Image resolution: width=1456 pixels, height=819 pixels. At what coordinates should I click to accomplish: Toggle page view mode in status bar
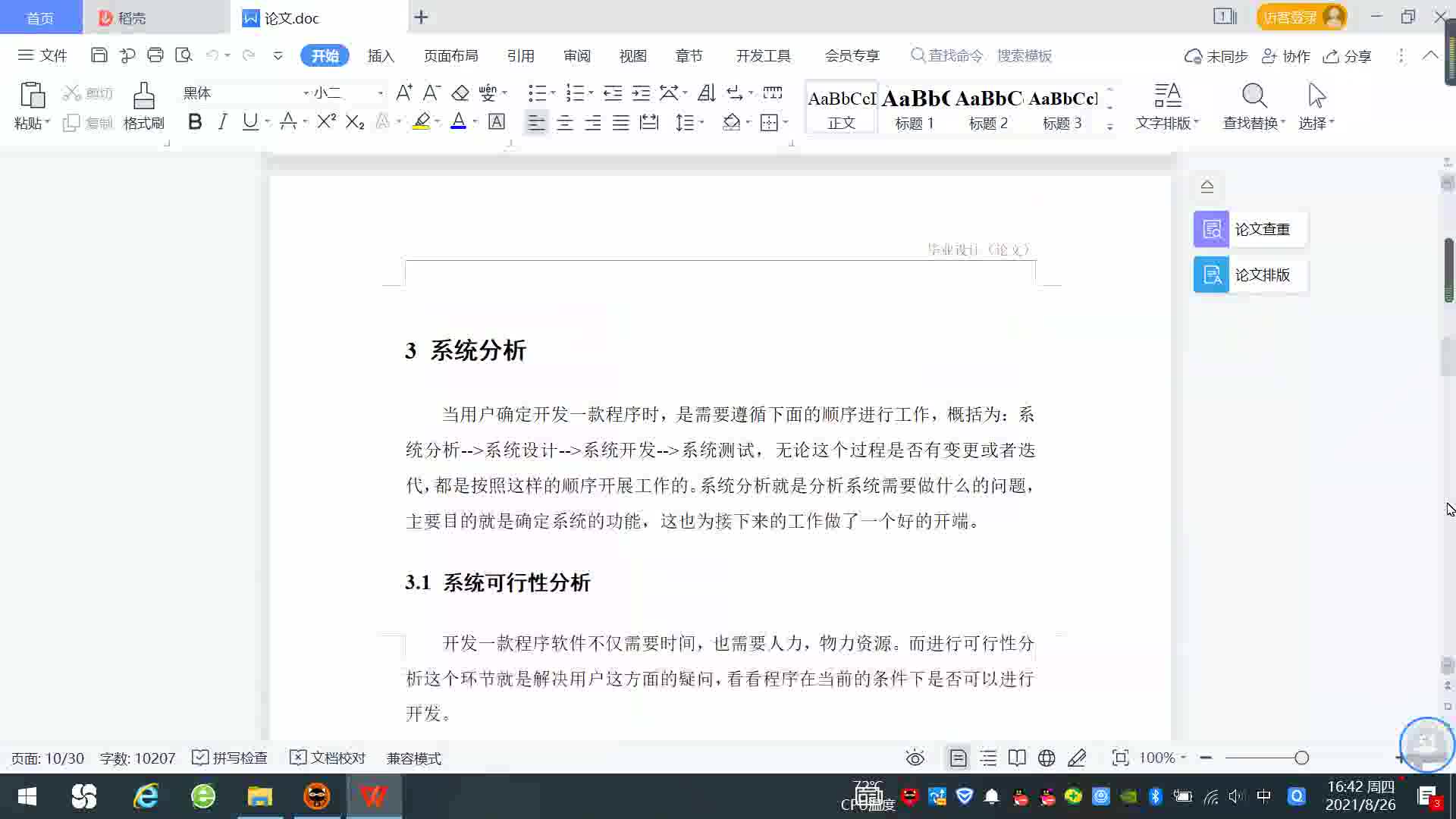point(958,758)
